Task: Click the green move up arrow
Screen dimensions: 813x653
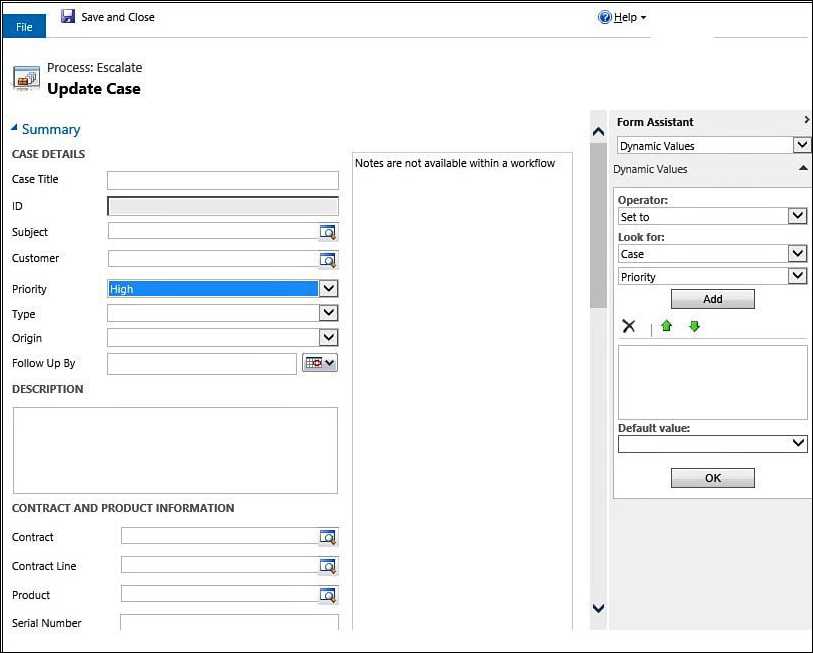Action: (x=667, y=326)
